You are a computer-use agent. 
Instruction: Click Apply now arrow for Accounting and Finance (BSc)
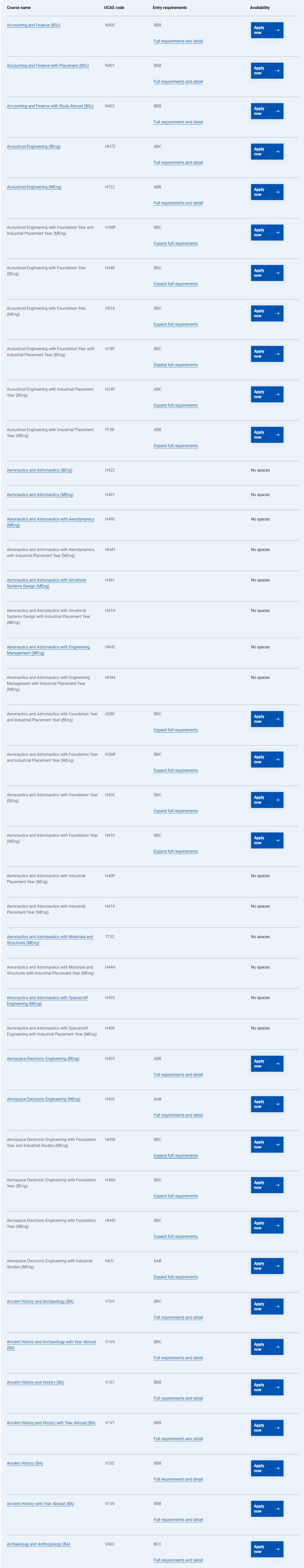(277, 30)
